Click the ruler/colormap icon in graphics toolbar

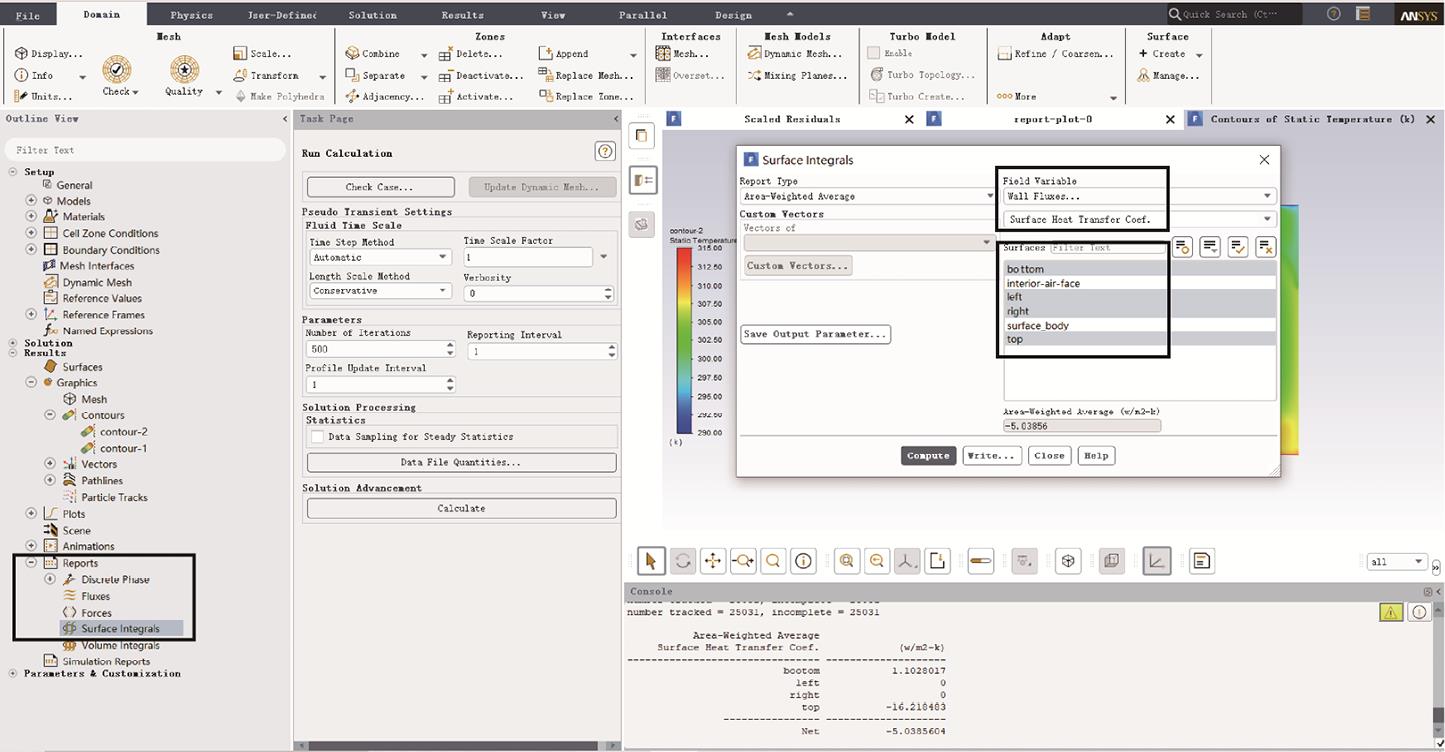pyautogui.click(x=981, y=561)
